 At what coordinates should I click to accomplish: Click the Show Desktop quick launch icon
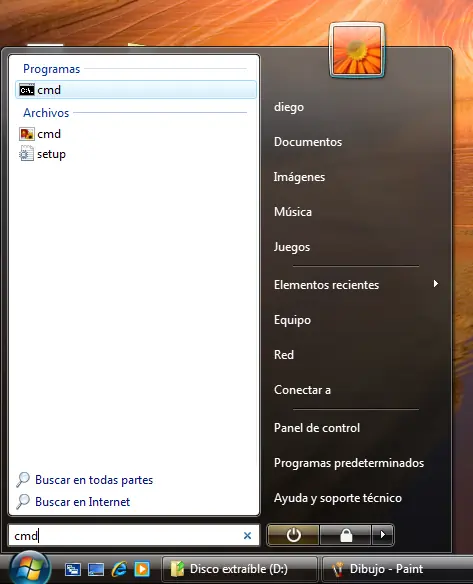pos(96,569)
